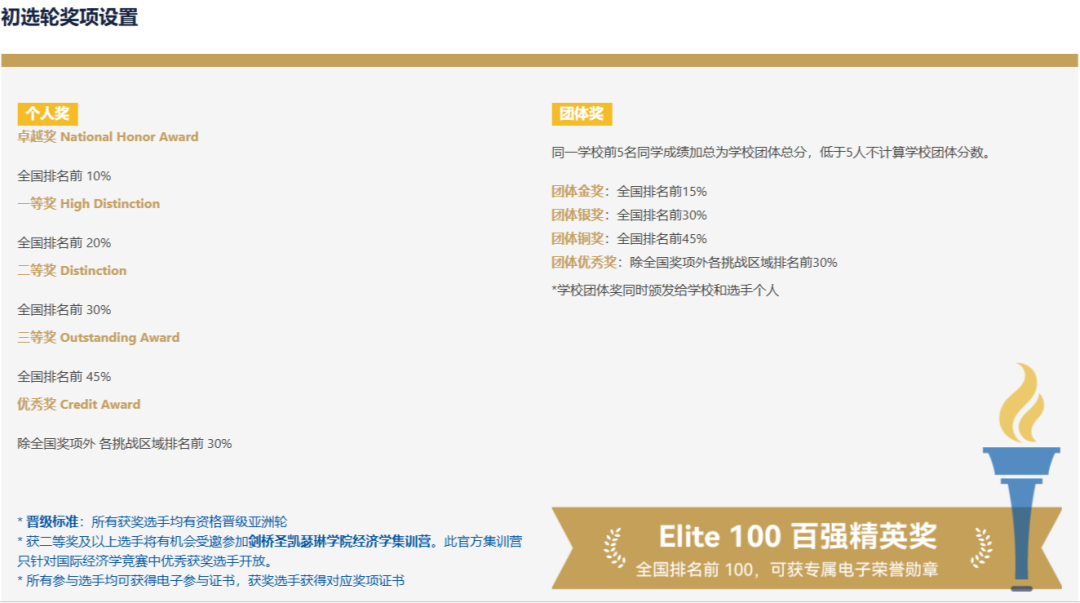Click the right laurel icon on banner
Viewport: 1080px width, 603px height.
tap(982, 548)
